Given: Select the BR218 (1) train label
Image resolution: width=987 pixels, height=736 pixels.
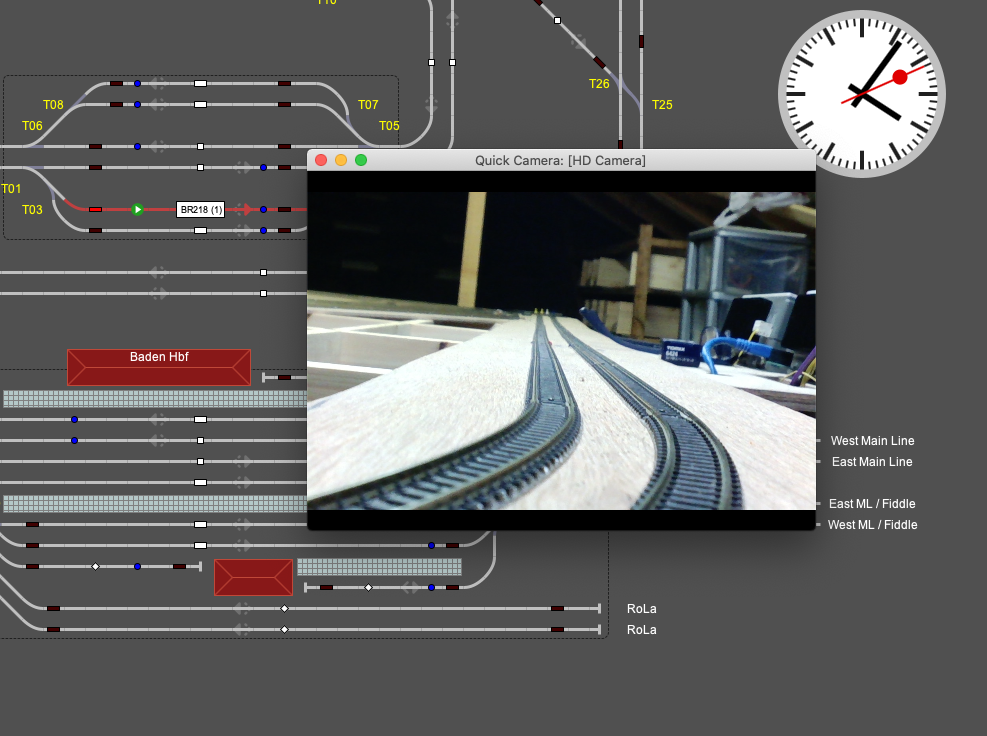Looking at the screenshot, I should [201, 210].
